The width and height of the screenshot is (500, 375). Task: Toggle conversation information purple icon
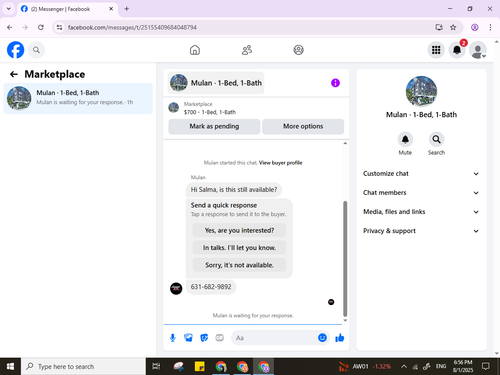(x=335, y=83)
